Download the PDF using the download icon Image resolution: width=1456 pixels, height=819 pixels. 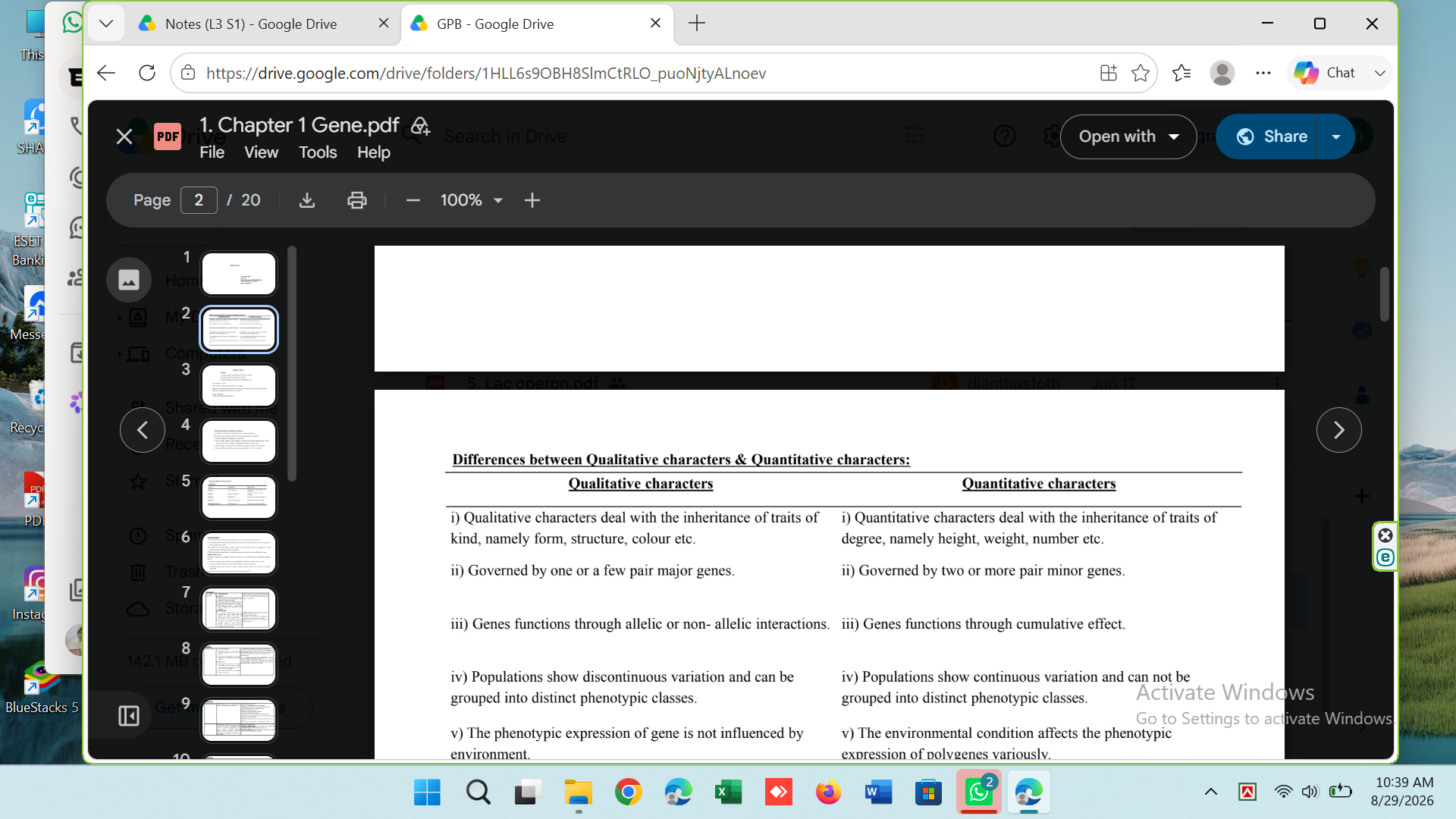(x=307, y=200)
